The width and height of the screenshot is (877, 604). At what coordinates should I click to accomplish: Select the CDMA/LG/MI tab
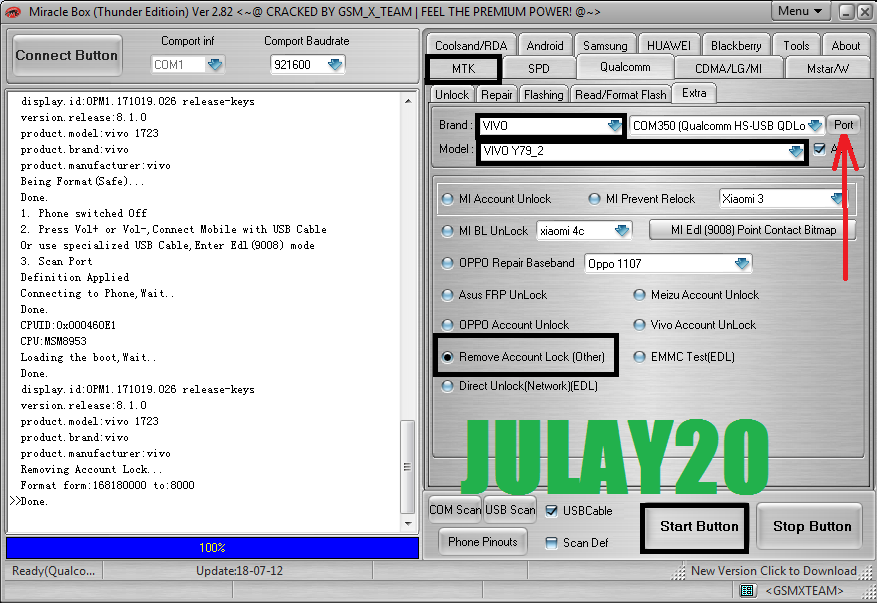tap(728, 69)
